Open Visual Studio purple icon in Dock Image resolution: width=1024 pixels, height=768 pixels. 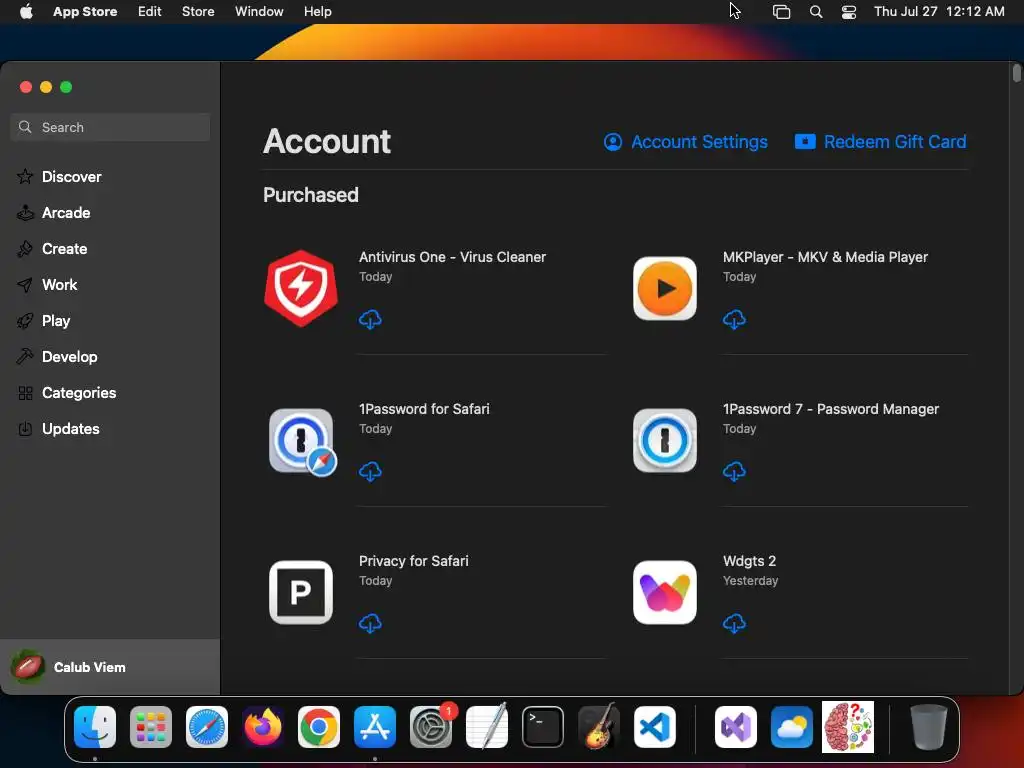(x=736, y=727)
